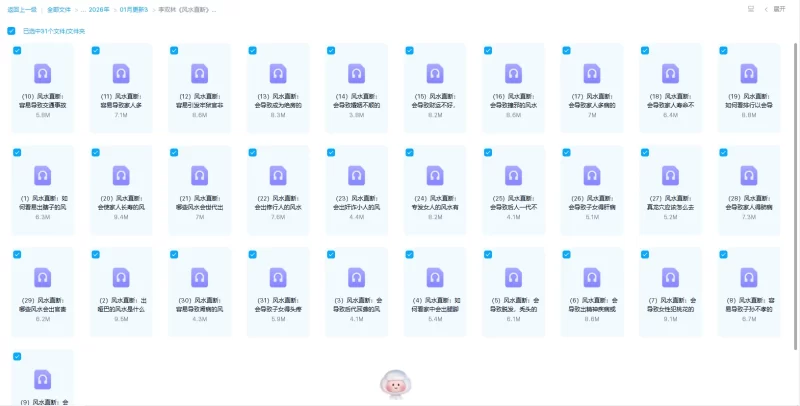Navigate to 全部文件 breadcrumb
The width and height of the screenshot is (800, 406).
[x=59, y=10]
